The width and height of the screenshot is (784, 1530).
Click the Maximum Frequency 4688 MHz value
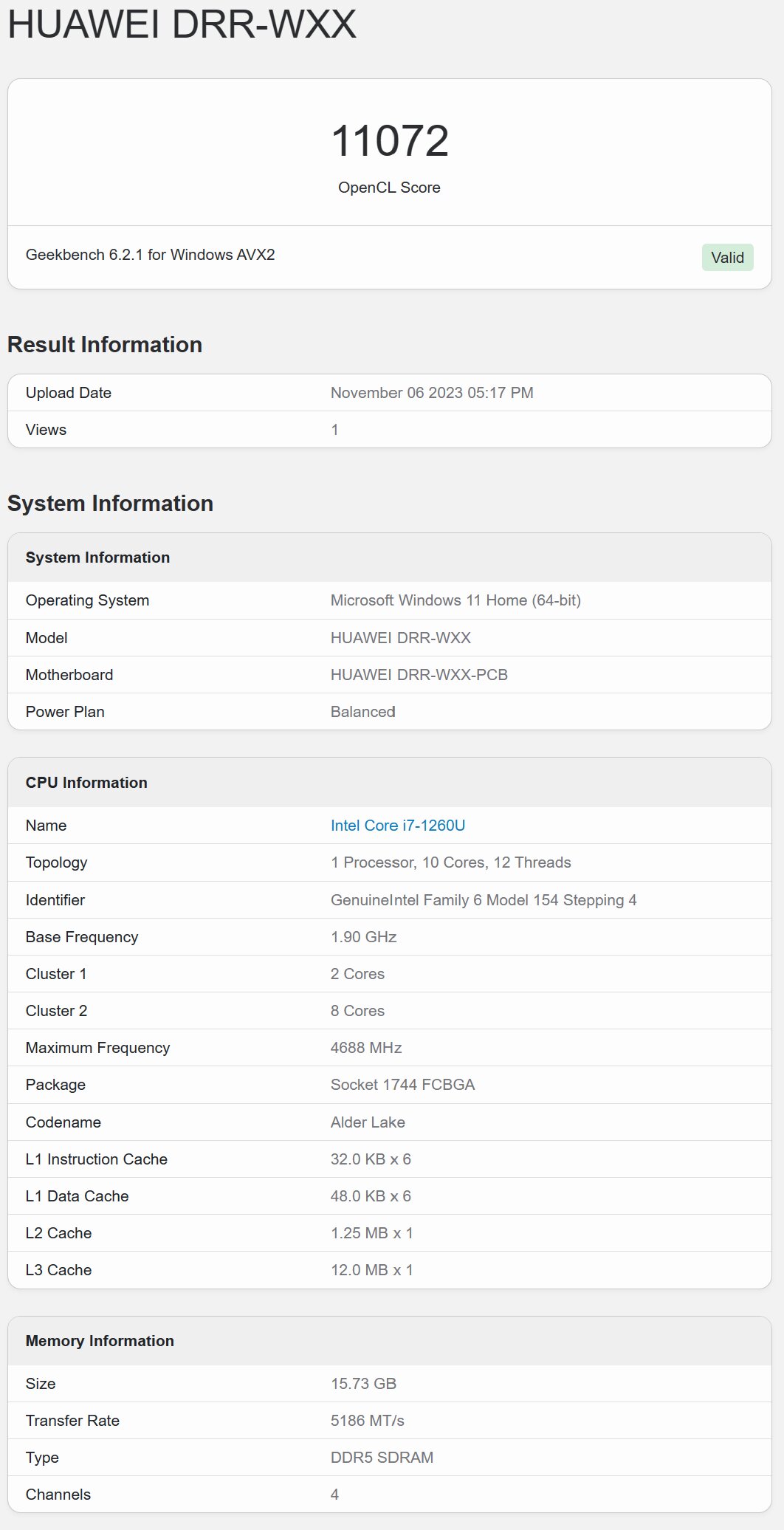[366, 1048]
